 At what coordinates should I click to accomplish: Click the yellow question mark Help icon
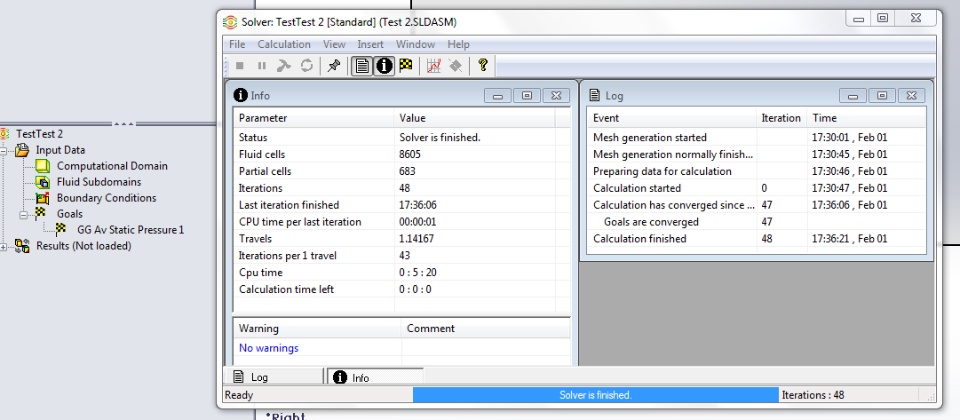coord(482,66)
